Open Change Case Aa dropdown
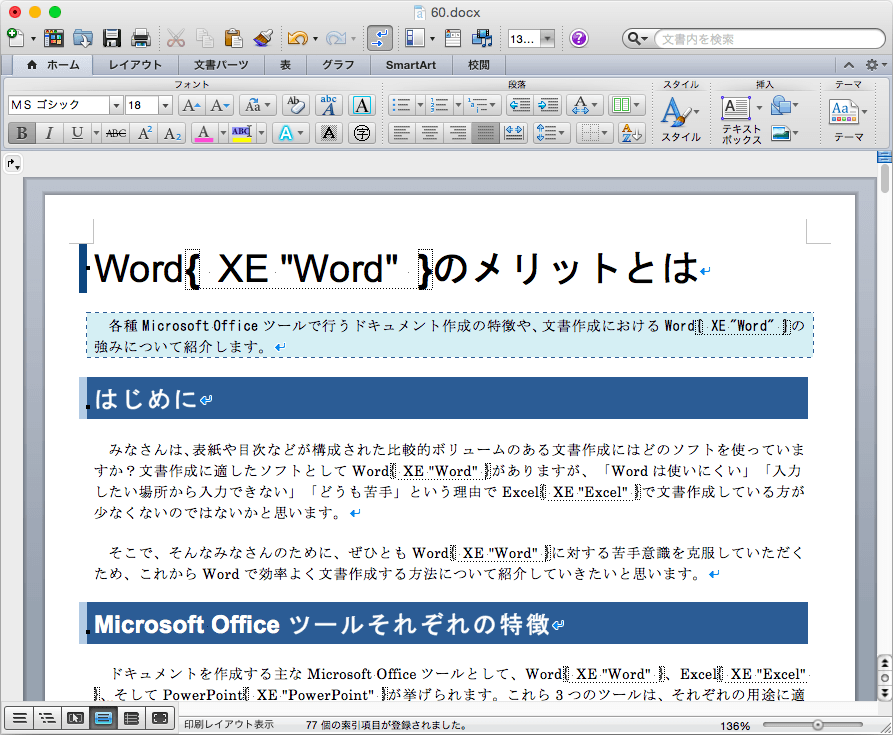Screen dimensions: 893x735 (257, 105)
